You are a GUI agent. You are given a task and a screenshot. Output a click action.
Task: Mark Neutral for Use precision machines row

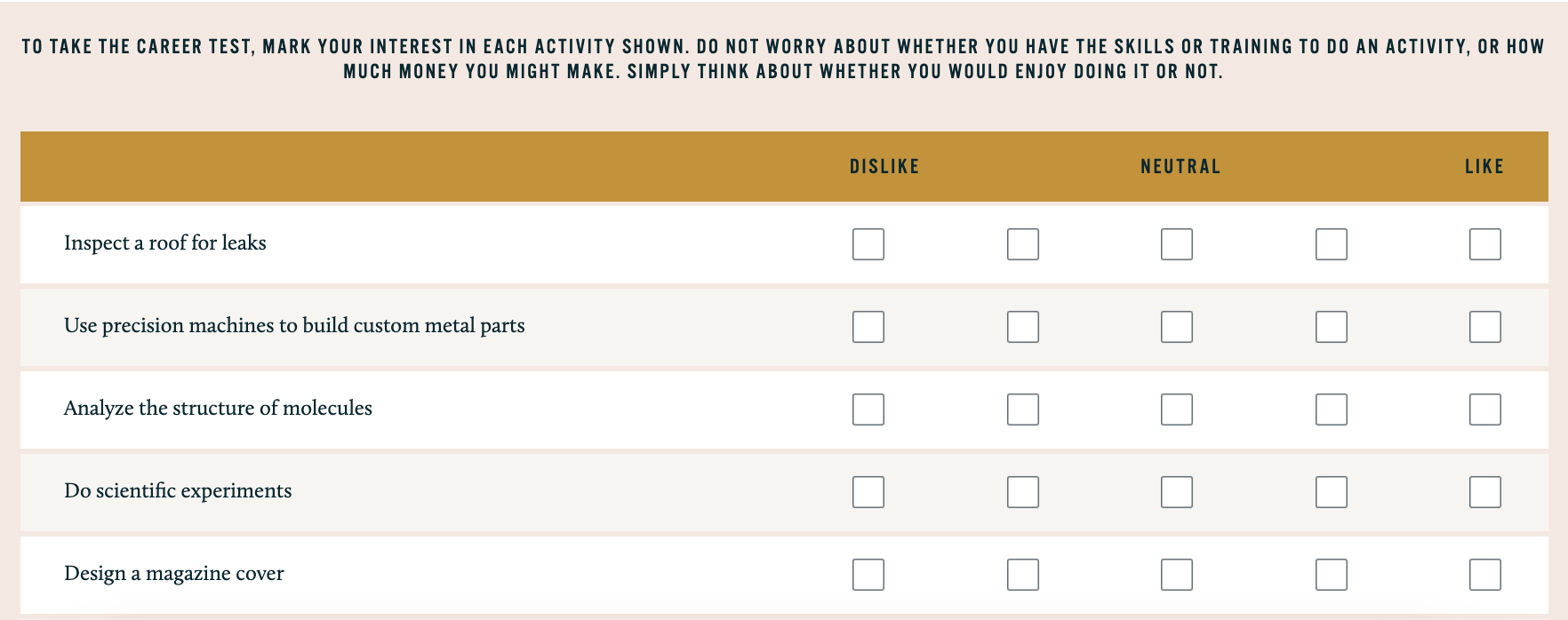(x=1177, y=327)
